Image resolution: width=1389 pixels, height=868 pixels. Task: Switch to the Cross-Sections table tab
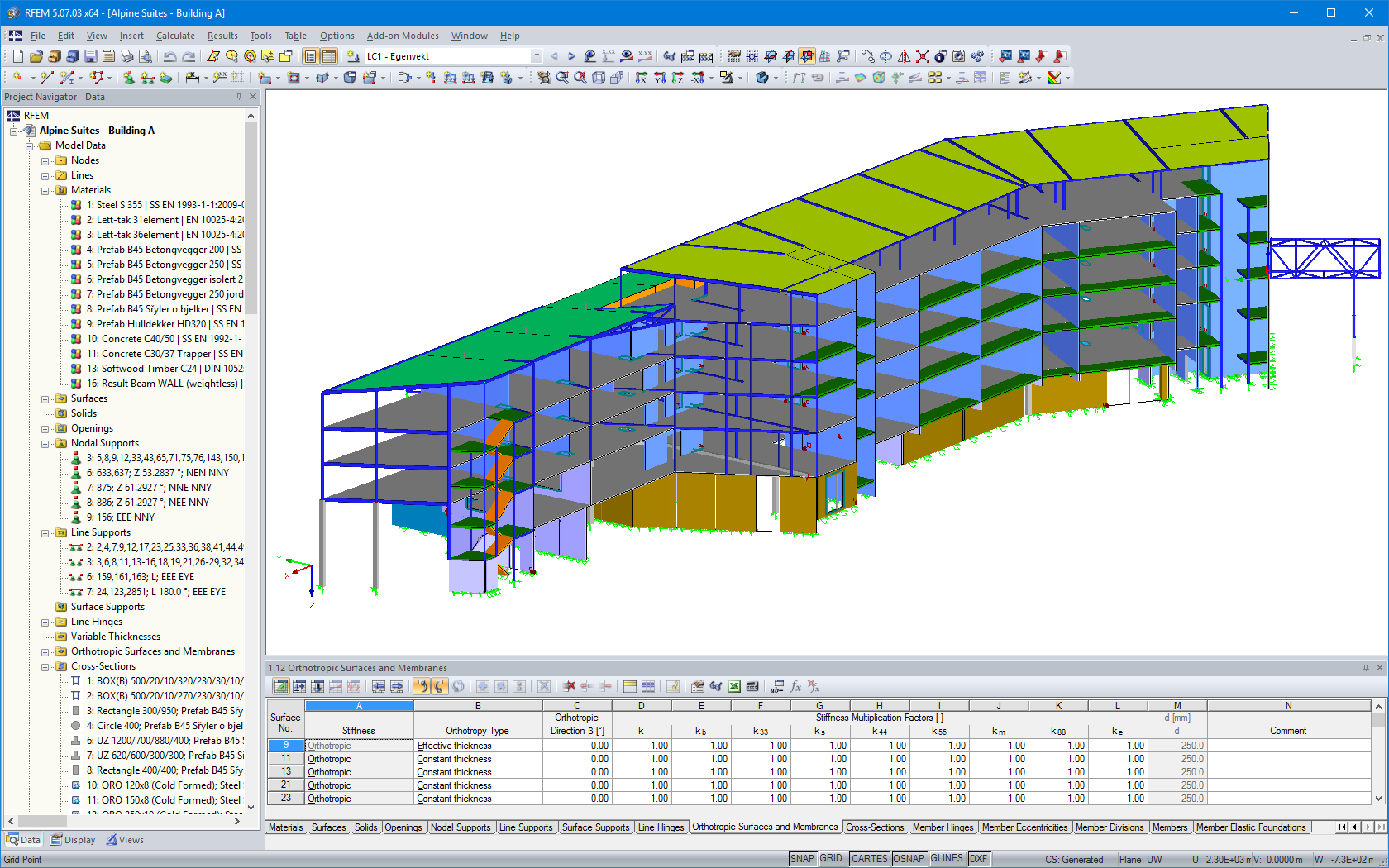[875, 827]
